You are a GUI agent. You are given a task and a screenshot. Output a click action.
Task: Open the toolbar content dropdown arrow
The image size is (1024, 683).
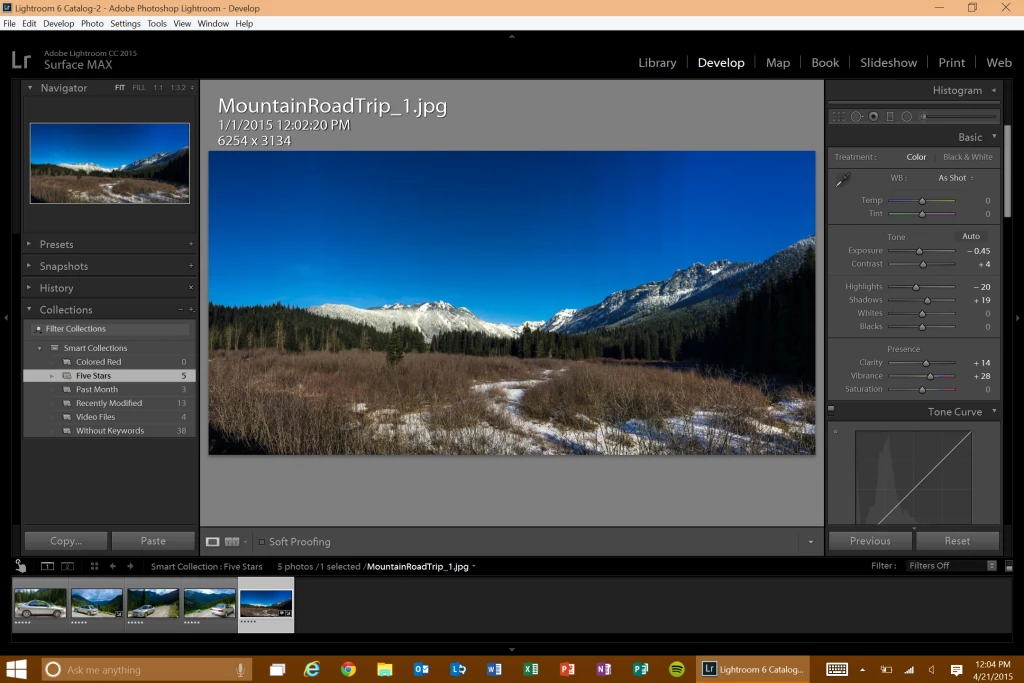click(x=810, y=542)
